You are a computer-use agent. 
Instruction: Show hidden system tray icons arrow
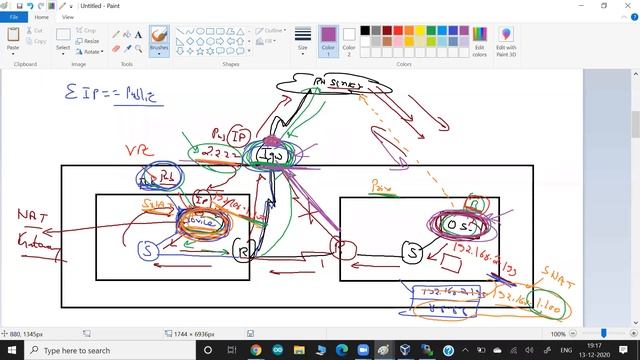(465, 350)
